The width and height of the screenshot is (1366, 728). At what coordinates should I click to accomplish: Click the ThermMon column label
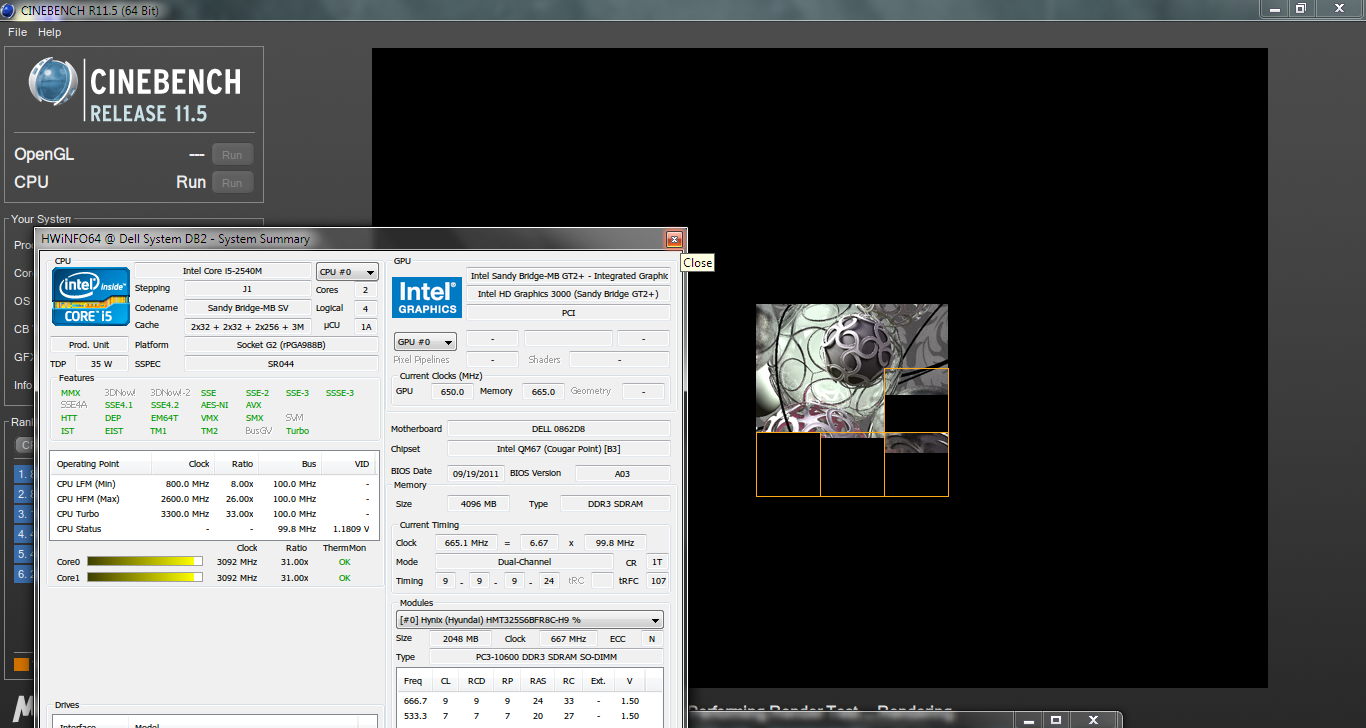[x=344, y=548]
